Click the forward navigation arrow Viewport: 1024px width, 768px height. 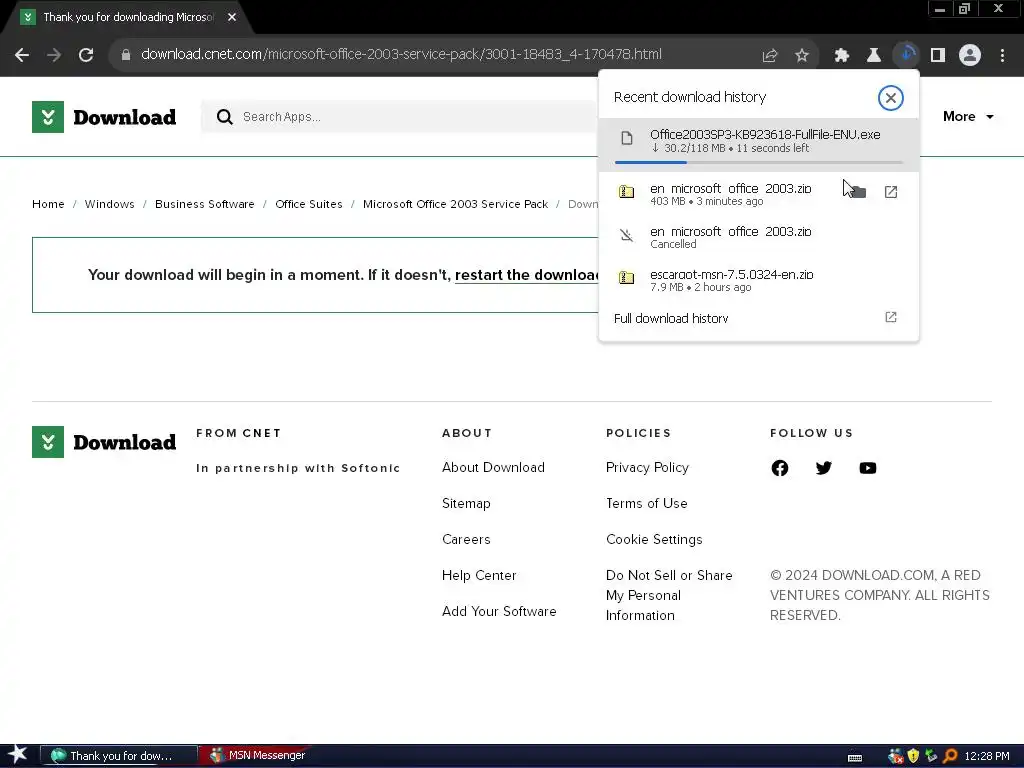pyautogui.click(x=54, y=55)
